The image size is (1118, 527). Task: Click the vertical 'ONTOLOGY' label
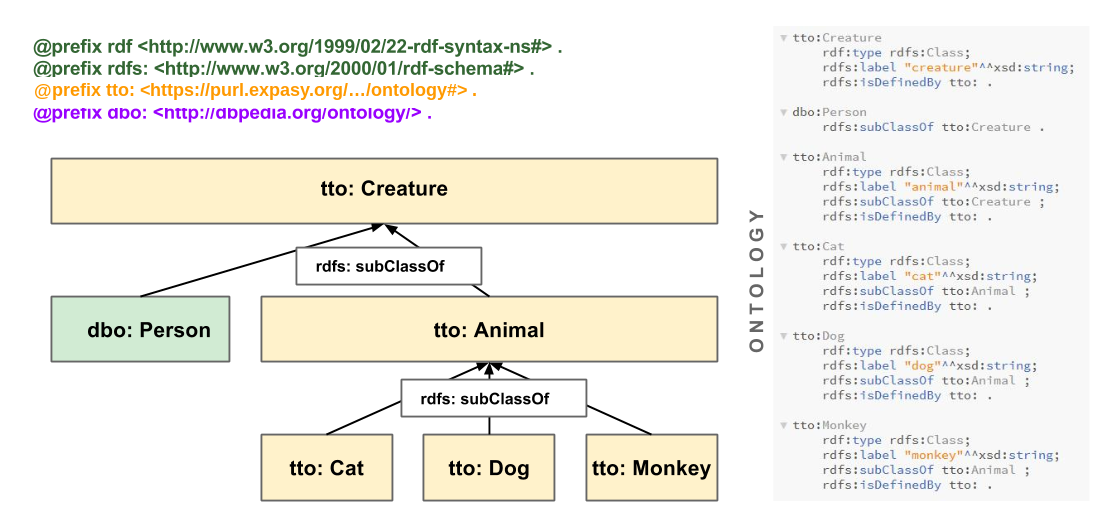click(x=757, y=280)
